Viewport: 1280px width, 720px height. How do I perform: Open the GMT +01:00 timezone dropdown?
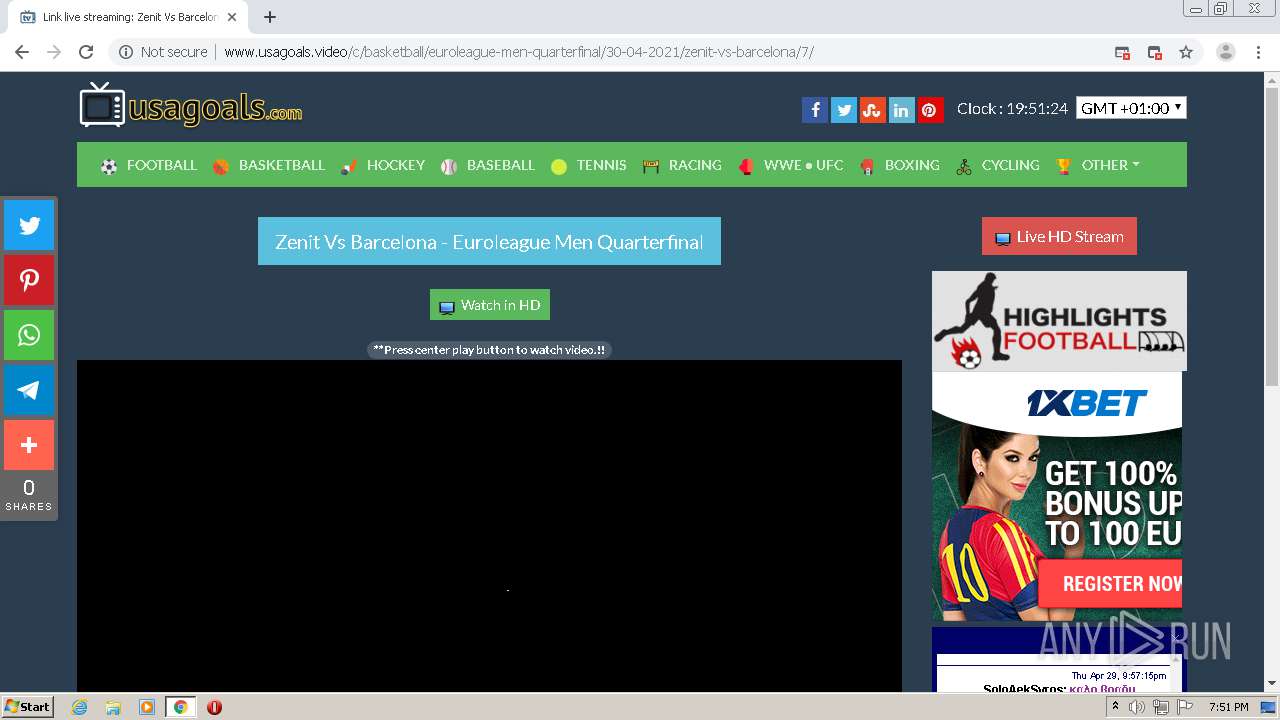(x=1131, y=108)
